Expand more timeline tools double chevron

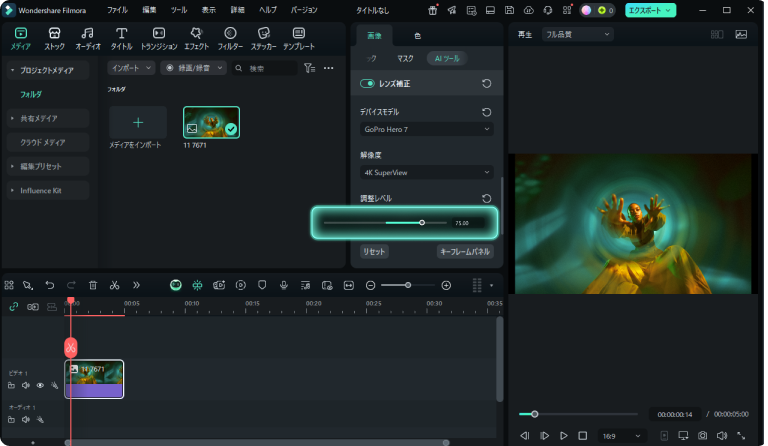[136, 285]
